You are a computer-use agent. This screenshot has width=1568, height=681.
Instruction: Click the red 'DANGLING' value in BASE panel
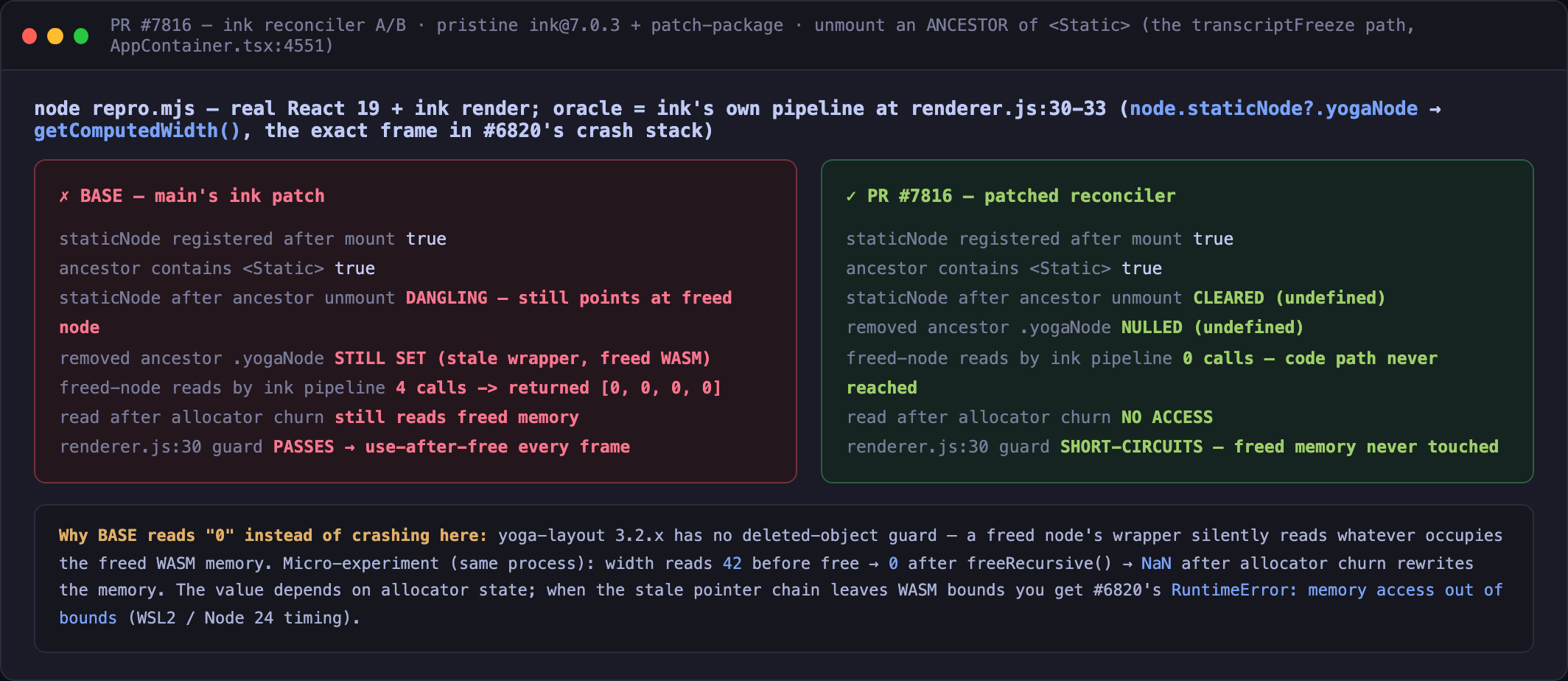click(447, 298)
